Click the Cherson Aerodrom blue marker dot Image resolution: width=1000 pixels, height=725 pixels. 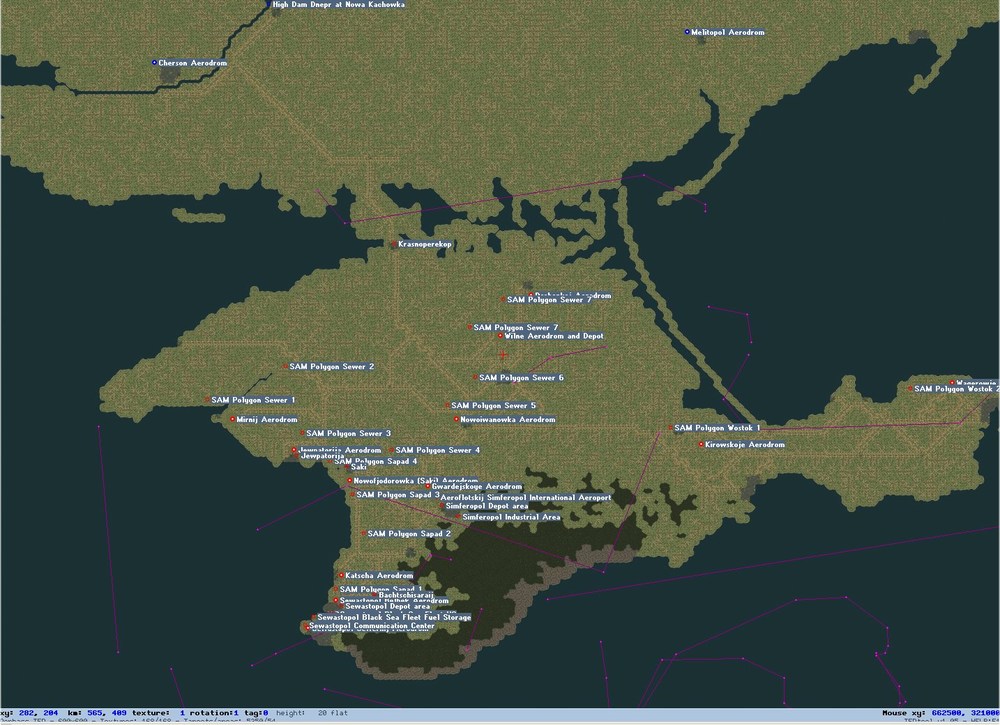coord(154,63)
